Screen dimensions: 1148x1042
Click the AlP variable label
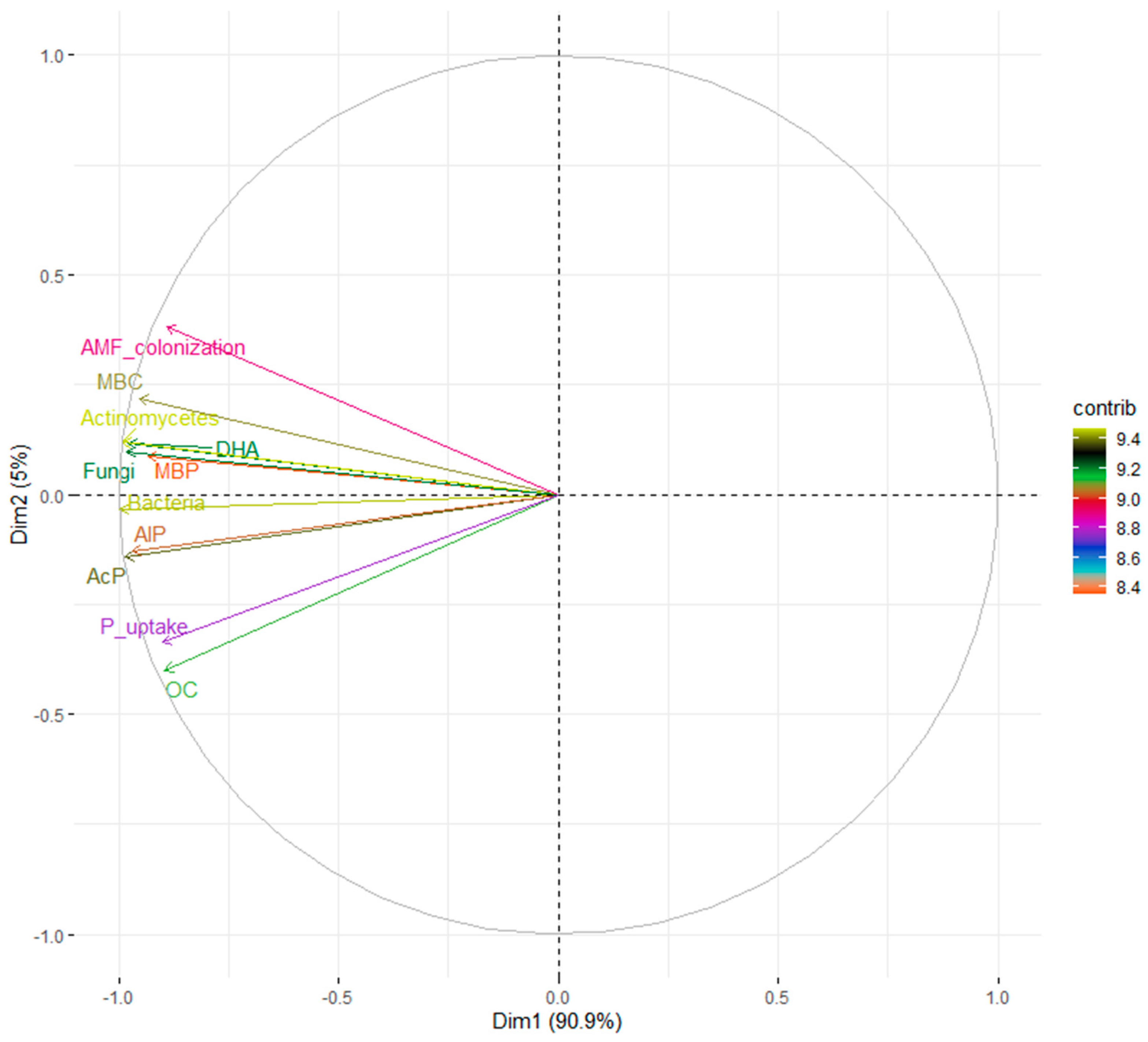[150, 534]
